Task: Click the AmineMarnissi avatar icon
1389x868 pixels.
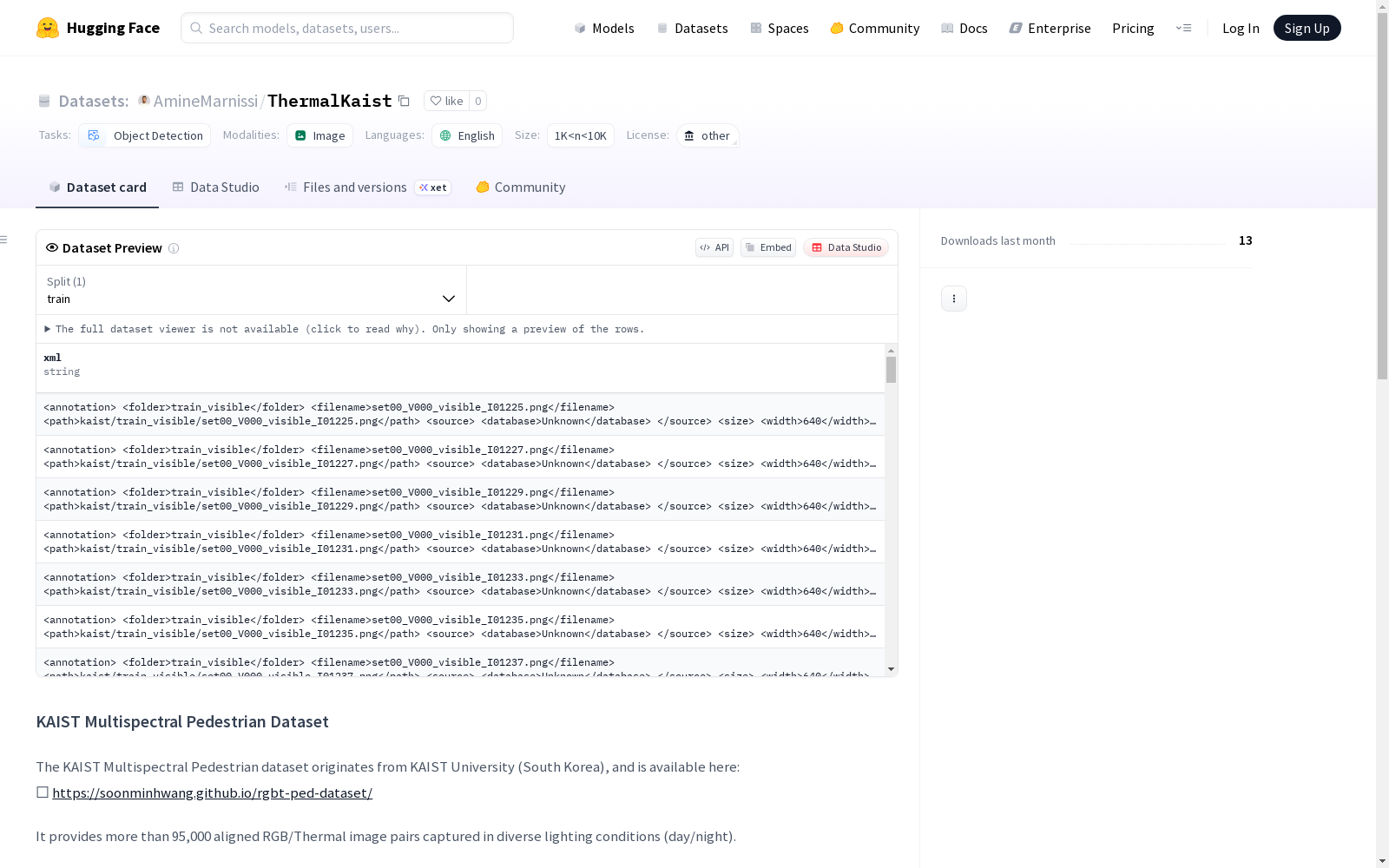Action: 144,101
